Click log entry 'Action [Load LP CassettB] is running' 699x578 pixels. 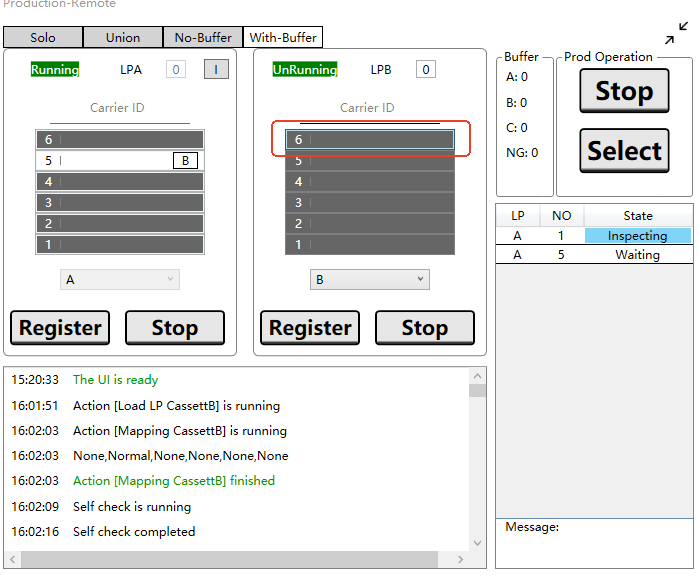[177, 406]
